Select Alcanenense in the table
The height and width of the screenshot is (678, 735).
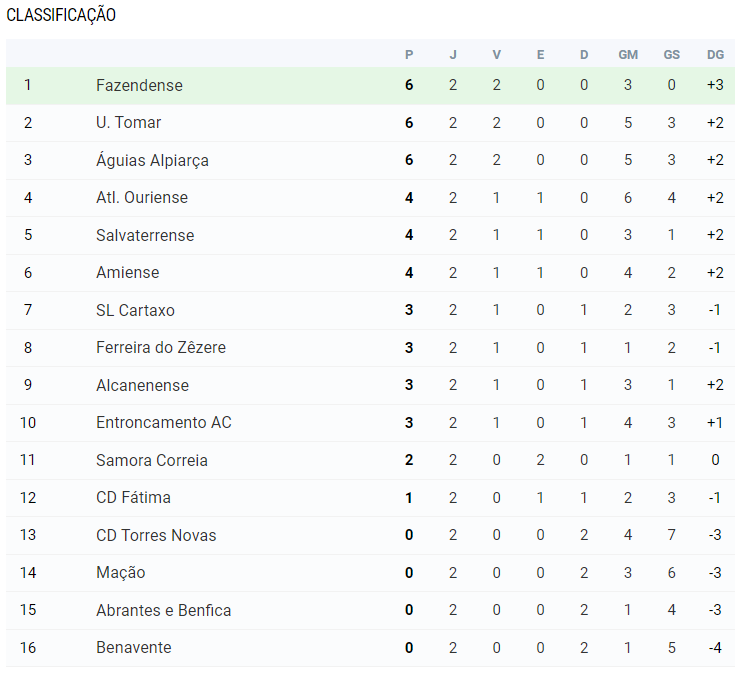click(x=142, y=385)
